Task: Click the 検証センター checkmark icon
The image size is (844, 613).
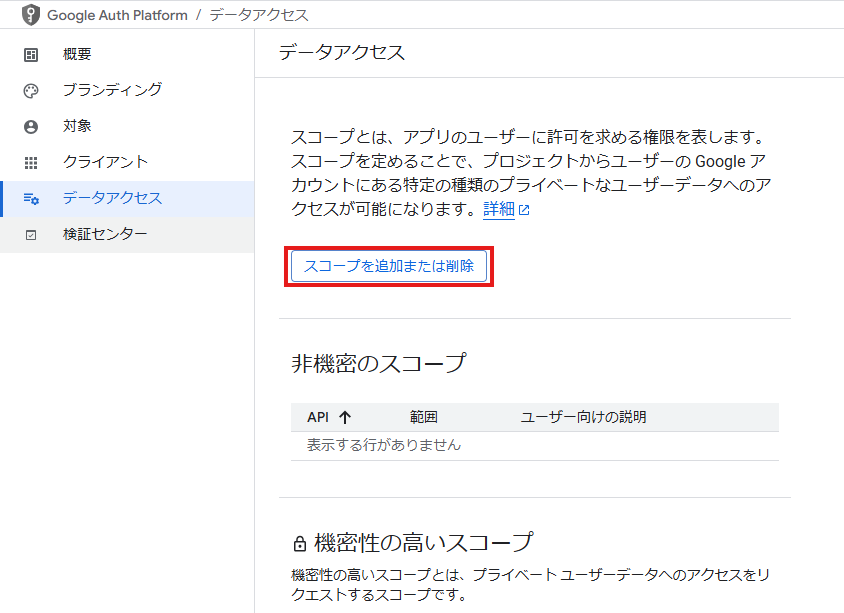Action: [x=31, y=235]
